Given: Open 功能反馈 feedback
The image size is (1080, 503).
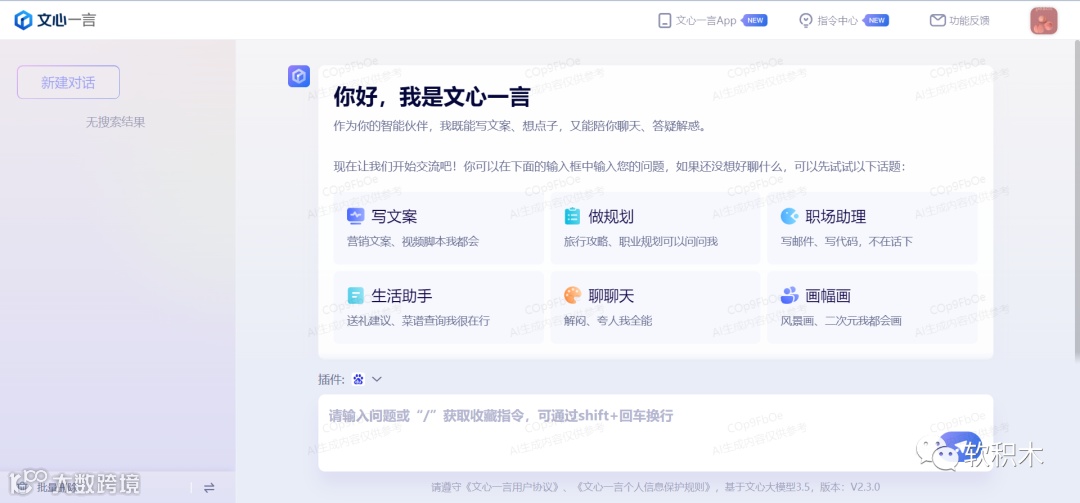Looking at the screenshot, I should click(969, 21).
